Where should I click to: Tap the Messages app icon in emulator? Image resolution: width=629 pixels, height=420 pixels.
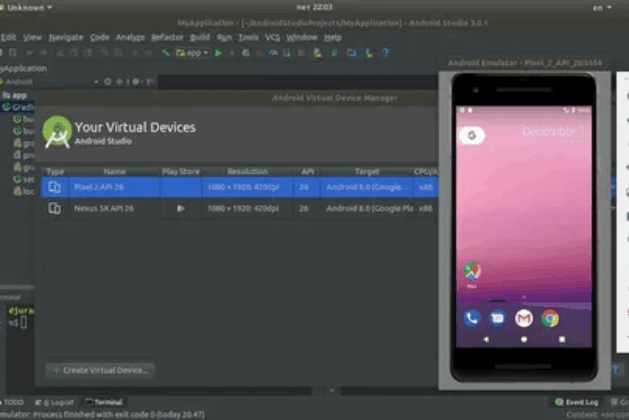coord(498,319)
